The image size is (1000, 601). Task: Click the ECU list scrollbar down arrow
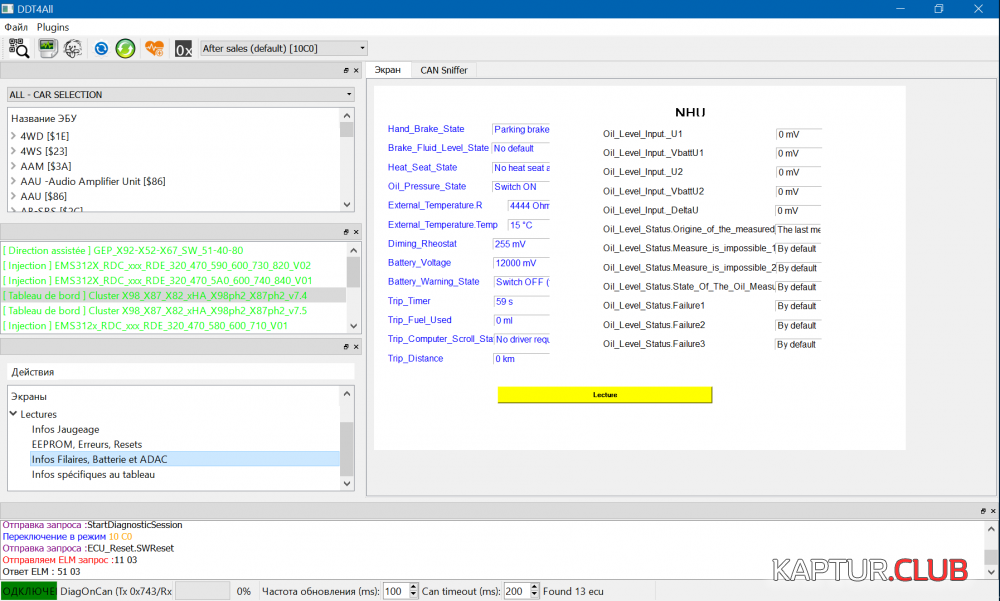354,326
